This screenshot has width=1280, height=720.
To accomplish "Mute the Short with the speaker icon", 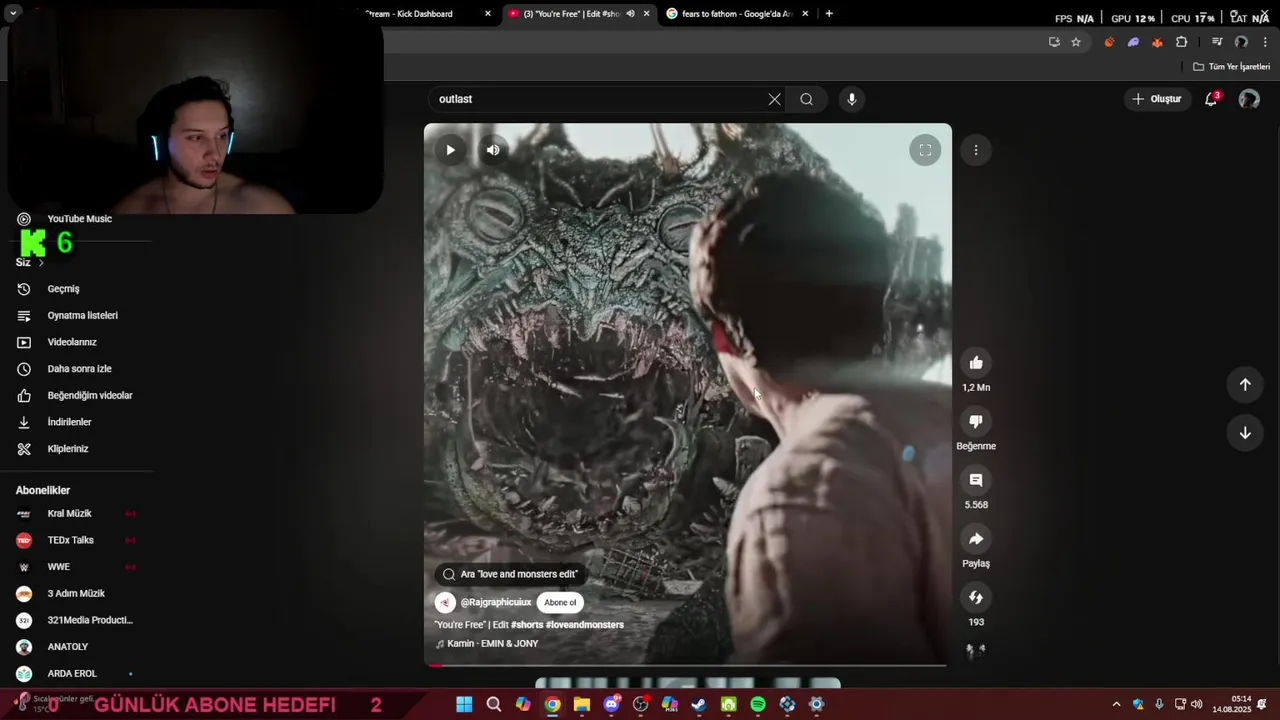I will (x=493, y=150).
